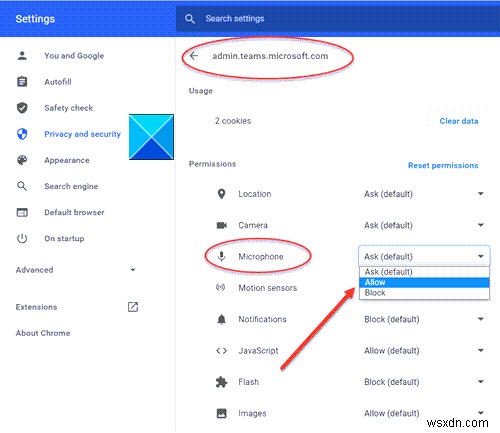The image size is (500, 433).
Task: Click Reset permissions button
Action: [443, 165]
